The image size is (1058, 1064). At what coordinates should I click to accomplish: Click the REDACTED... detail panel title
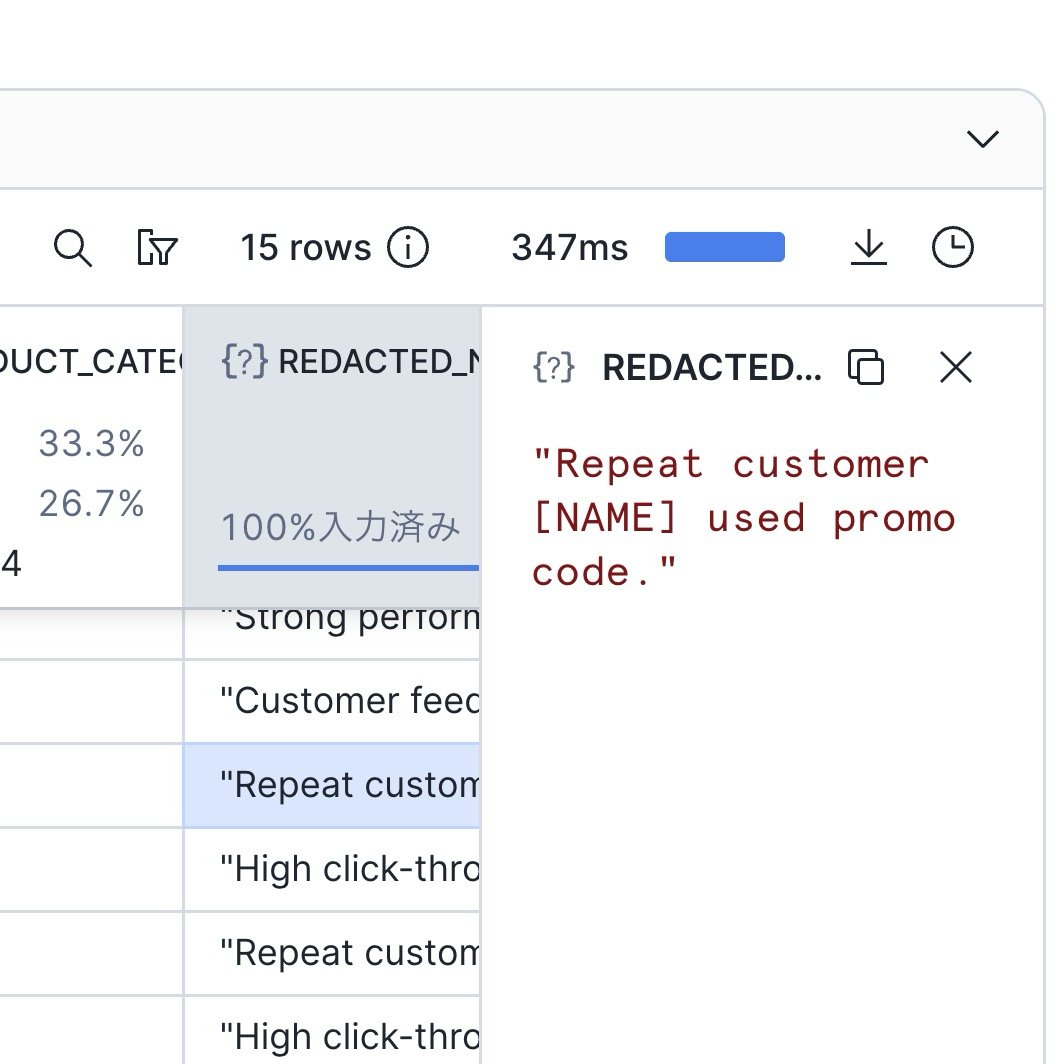[x=712, y=367]
